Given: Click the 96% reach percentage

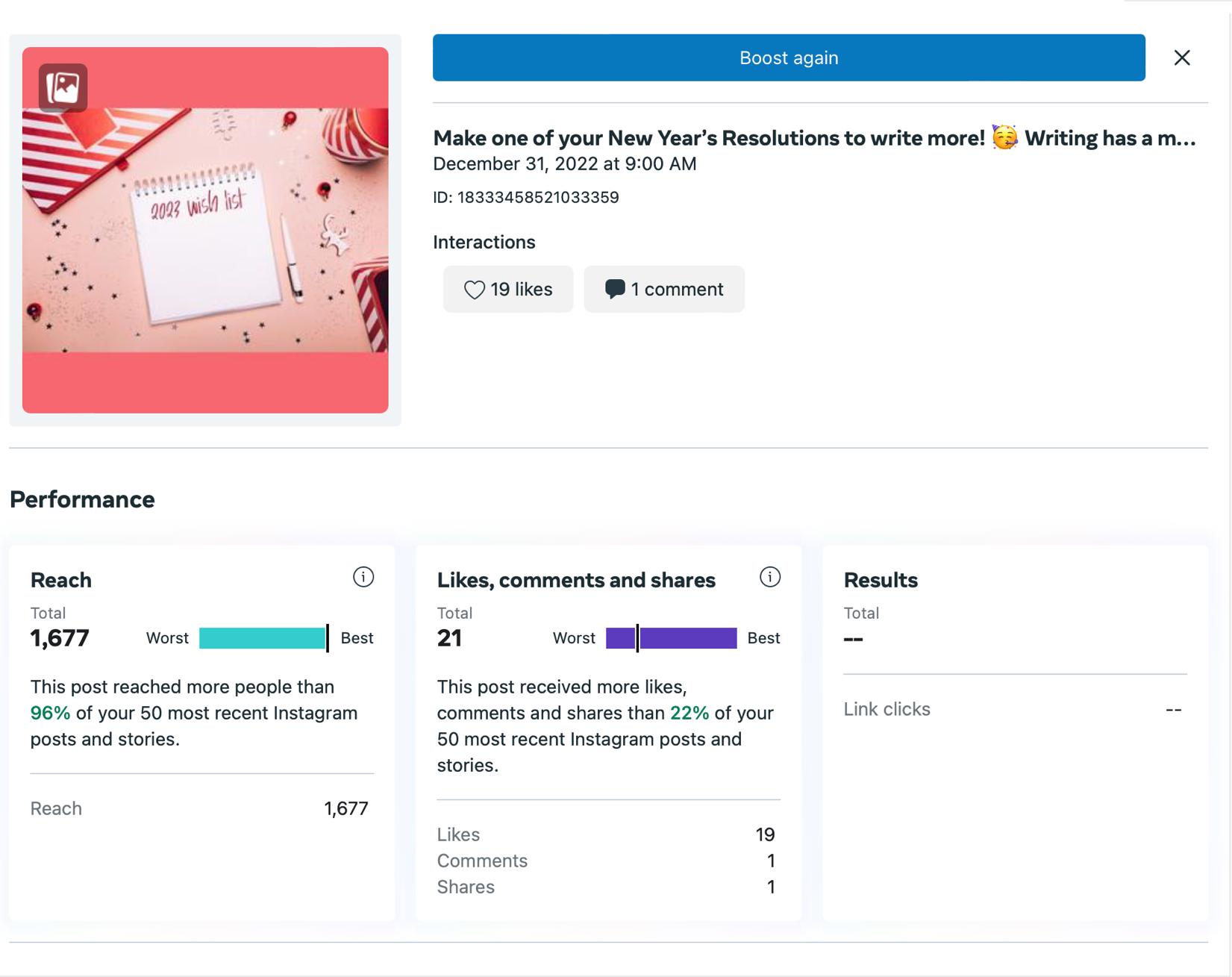Looking at the screenshot, I should (x=50, y=713).
